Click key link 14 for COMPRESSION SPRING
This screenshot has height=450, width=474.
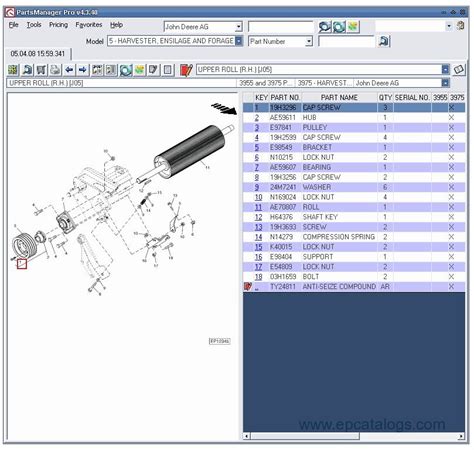click(258, 237)
